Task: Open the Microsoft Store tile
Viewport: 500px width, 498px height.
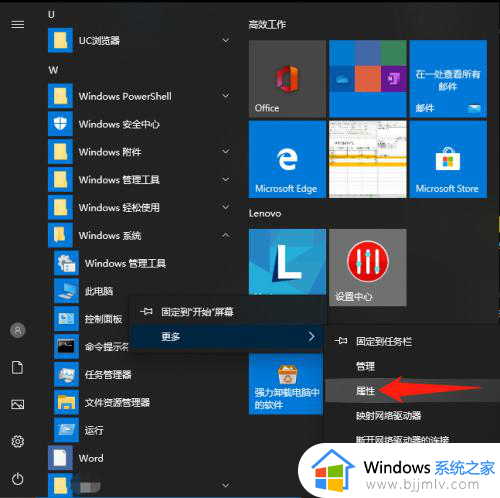Action: 448,159
